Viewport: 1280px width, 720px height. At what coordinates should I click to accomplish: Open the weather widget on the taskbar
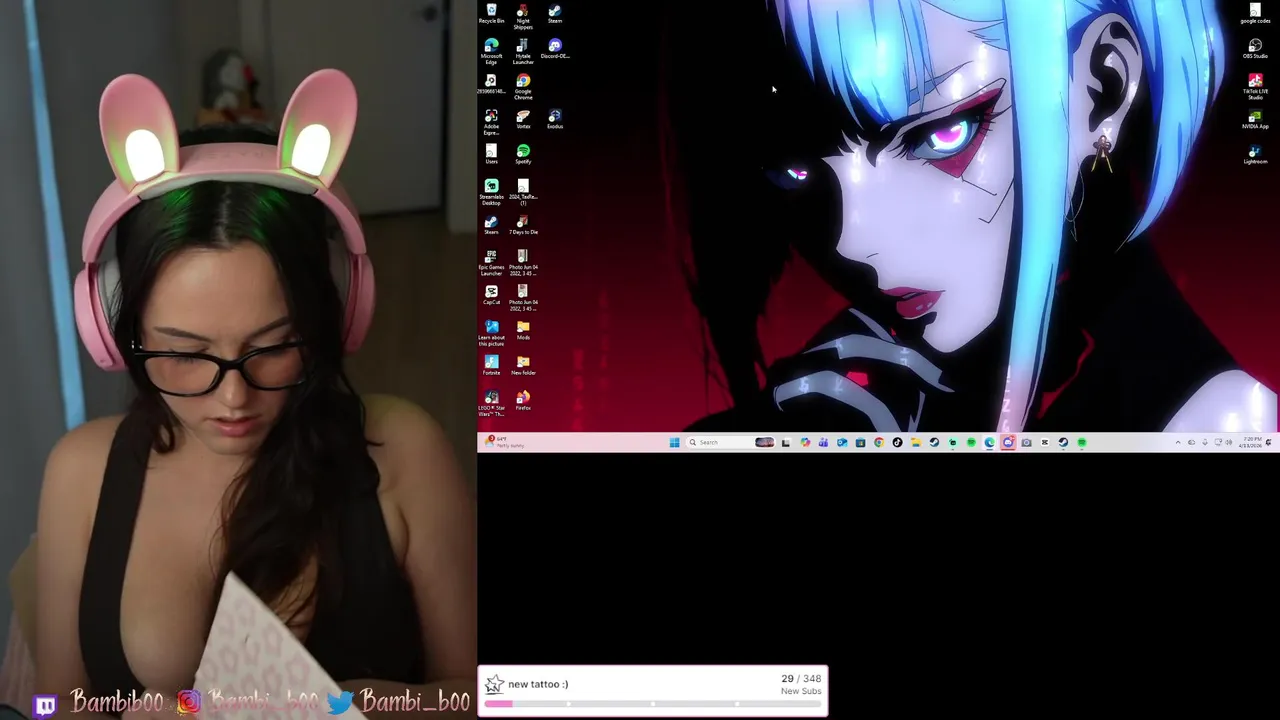tap(505, 442)
